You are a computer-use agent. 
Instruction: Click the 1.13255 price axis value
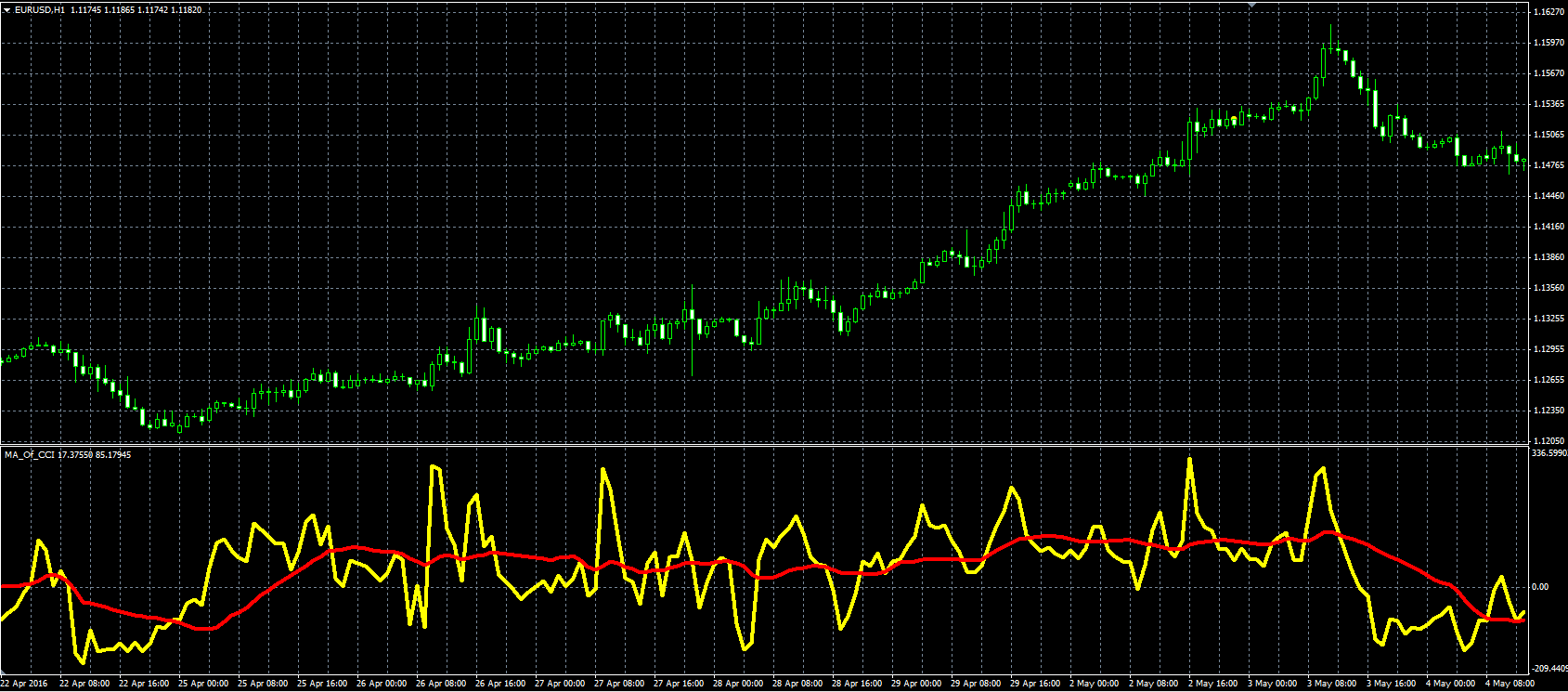[x=1548, y=319]
